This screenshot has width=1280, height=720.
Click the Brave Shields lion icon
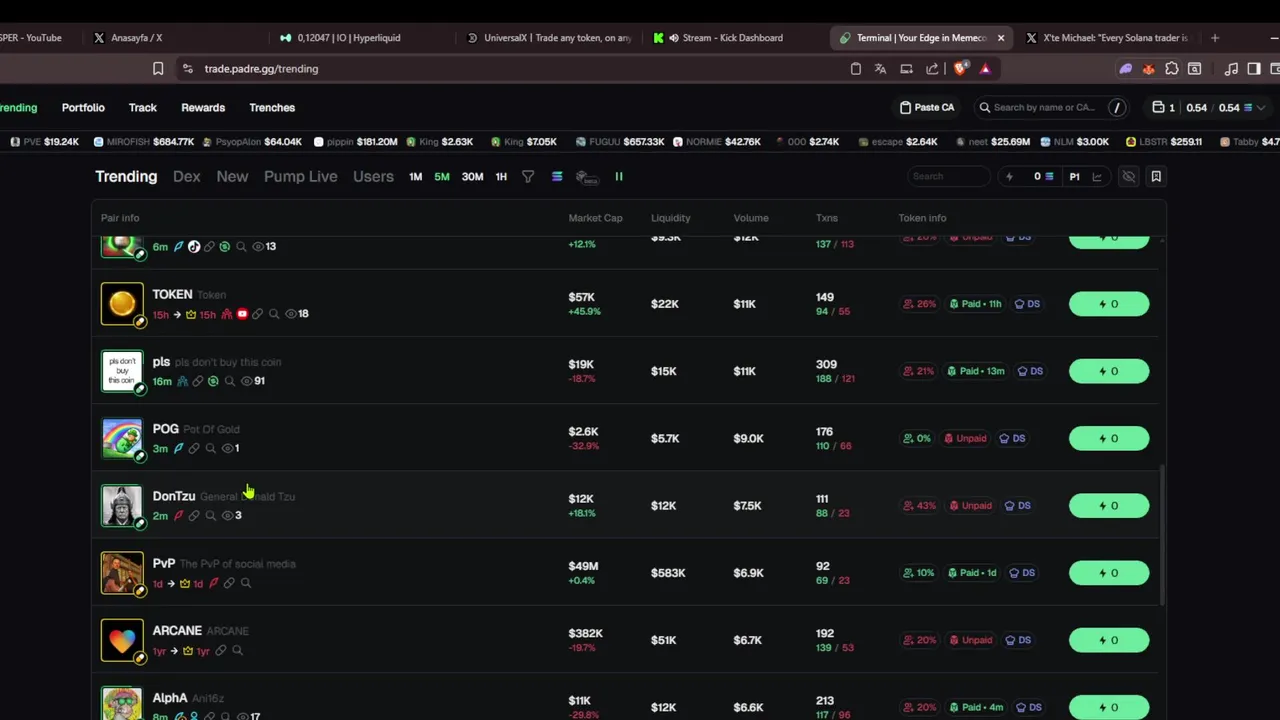point(961,69)
